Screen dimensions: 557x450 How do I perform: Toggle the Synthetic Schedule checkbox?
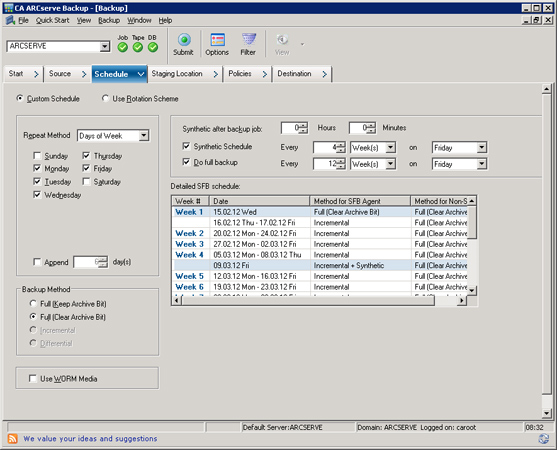[x=186, y=146]
